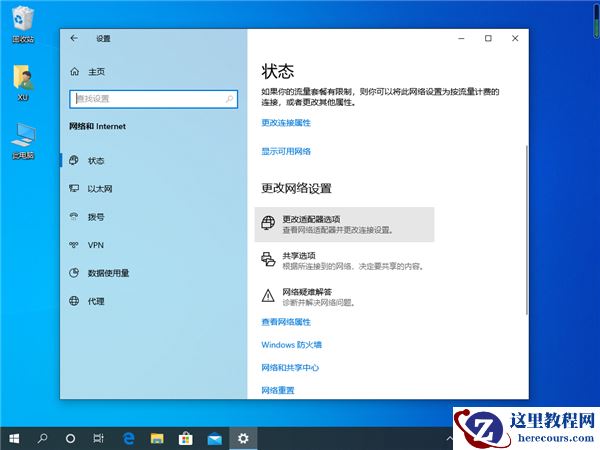Switch to 代理 section label

(x=96, y=301)
